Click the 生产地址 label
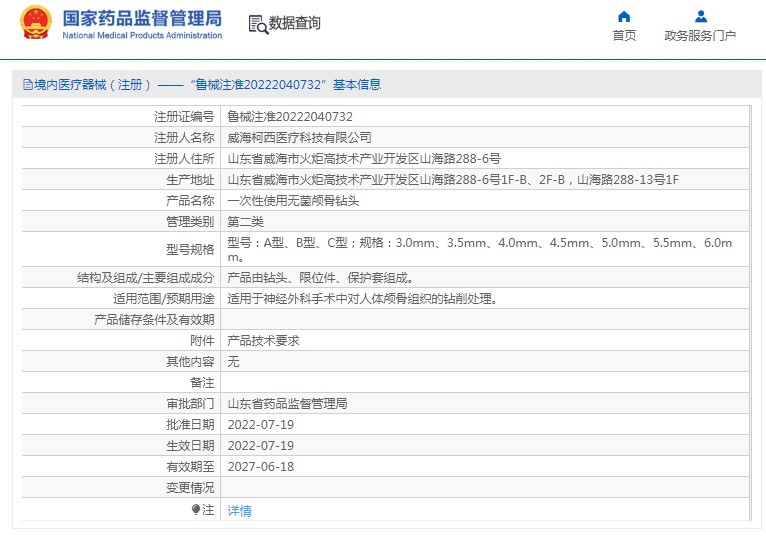This screenshot has height=536, width=766. pos(190,180)
